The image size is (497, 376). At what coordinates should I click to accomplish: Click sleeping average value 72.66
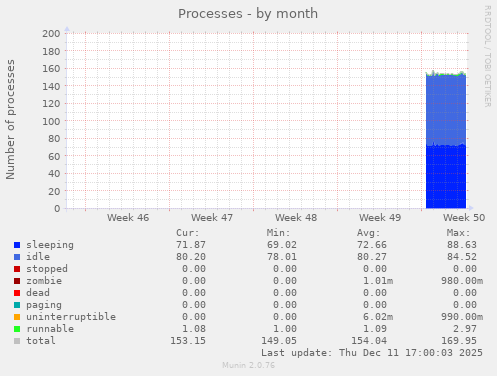coord(372,245)
